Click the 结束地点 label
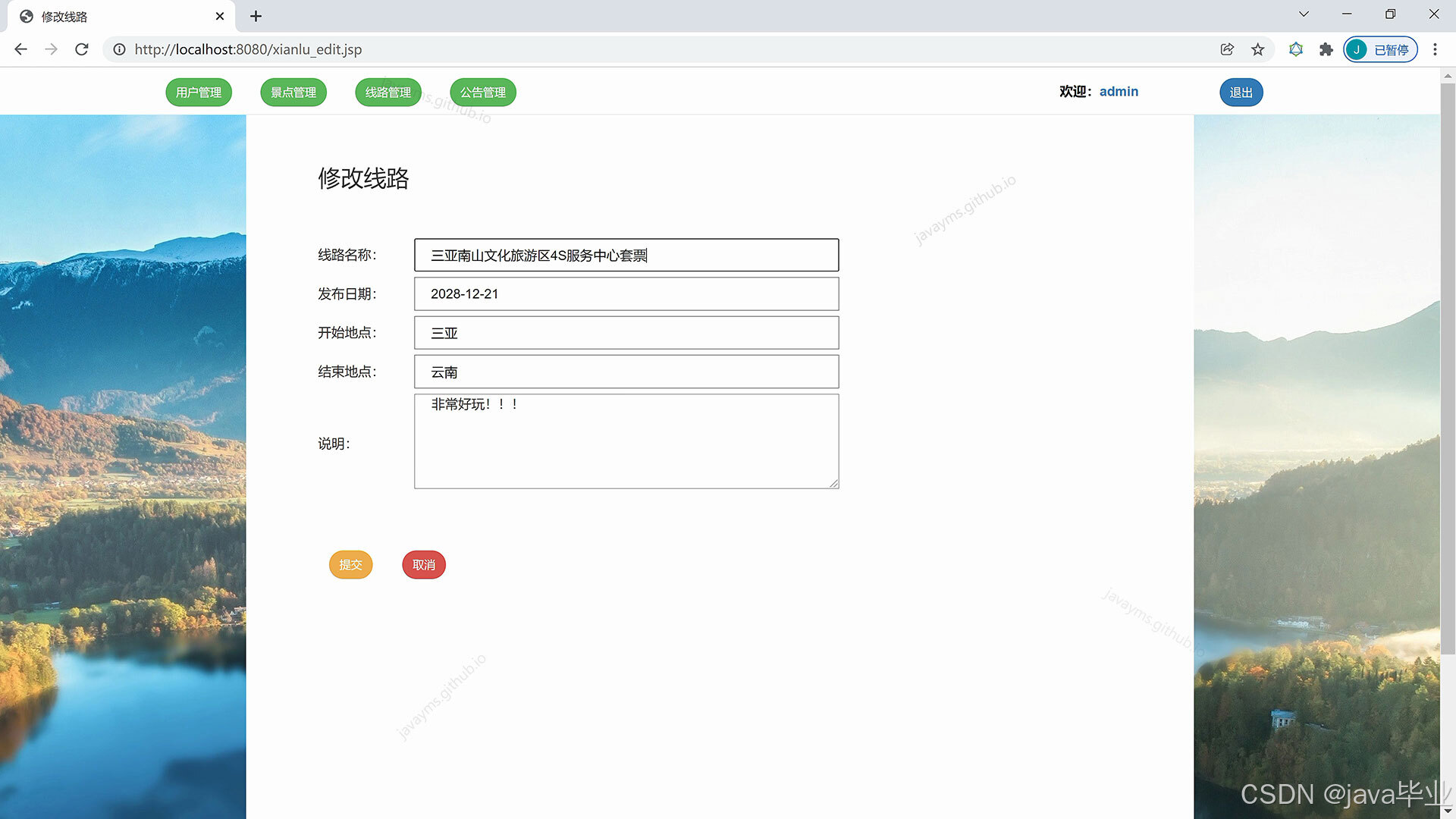Image resolution: width=1456 pixels, height=819 pixels. pos(347,372)
